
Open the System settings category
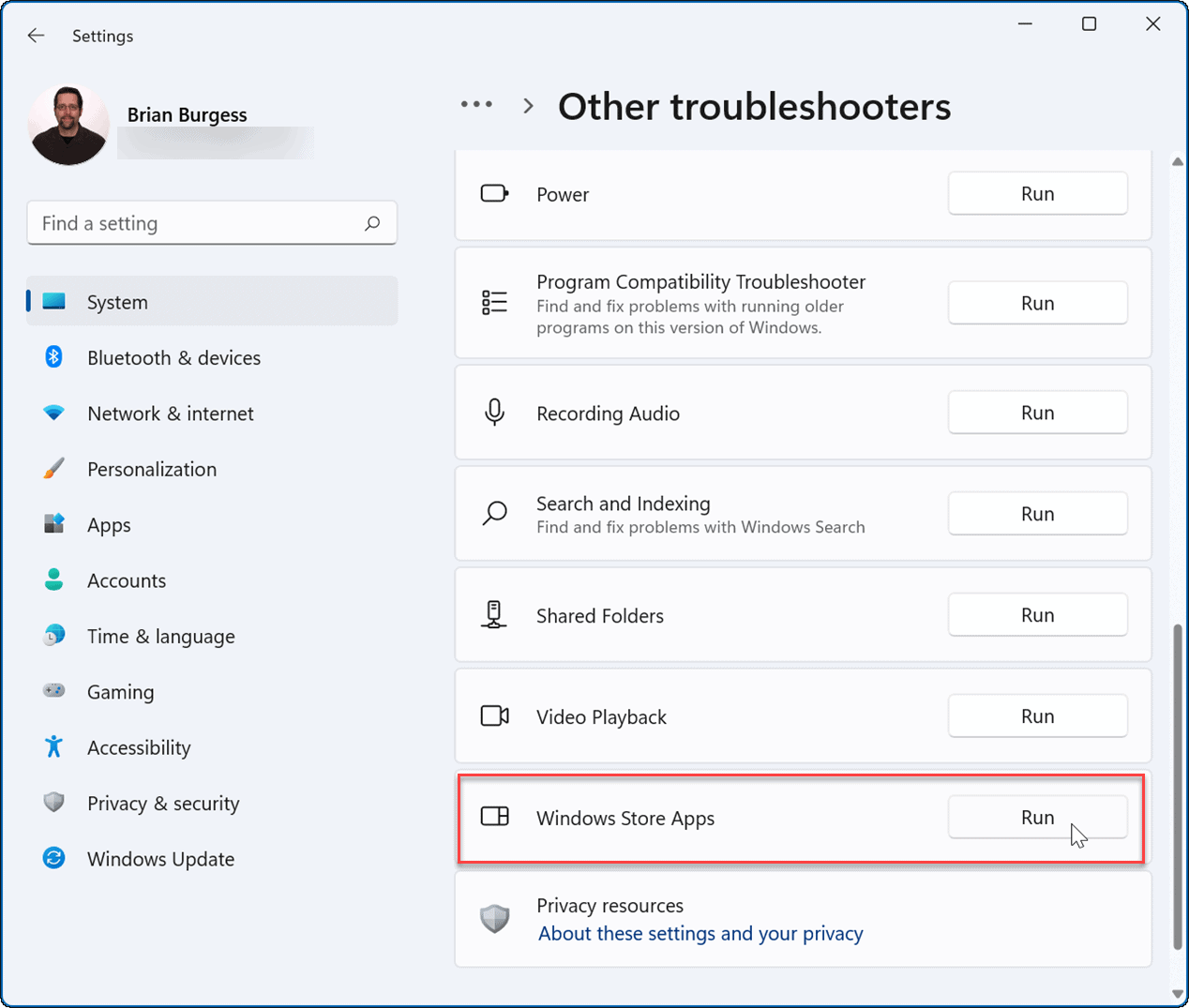coord(212,302)
